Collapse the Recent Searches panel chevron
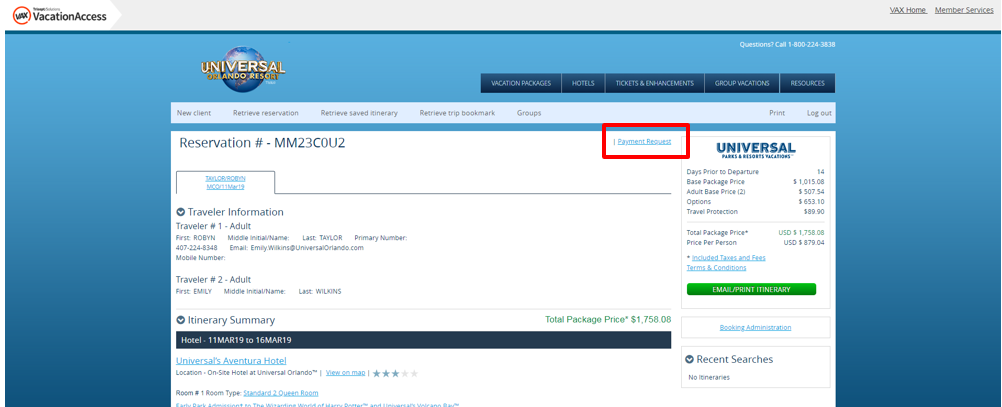The width and height of the screenshot is (1002, 407). coord(690,359)
